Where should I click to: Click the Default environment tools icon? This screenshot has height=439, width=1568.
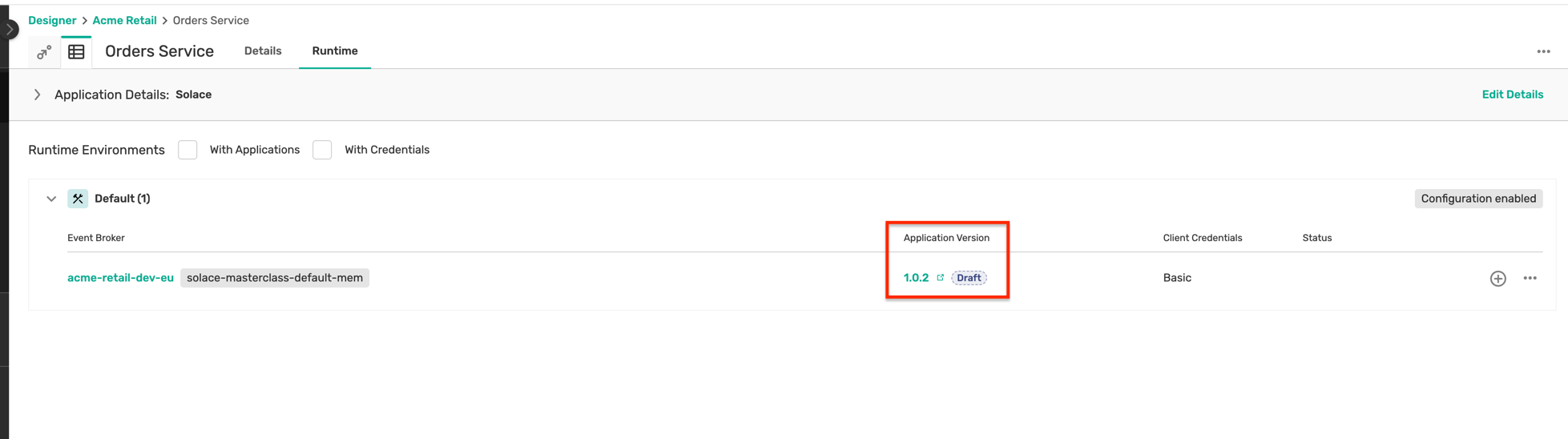(78, 199)
